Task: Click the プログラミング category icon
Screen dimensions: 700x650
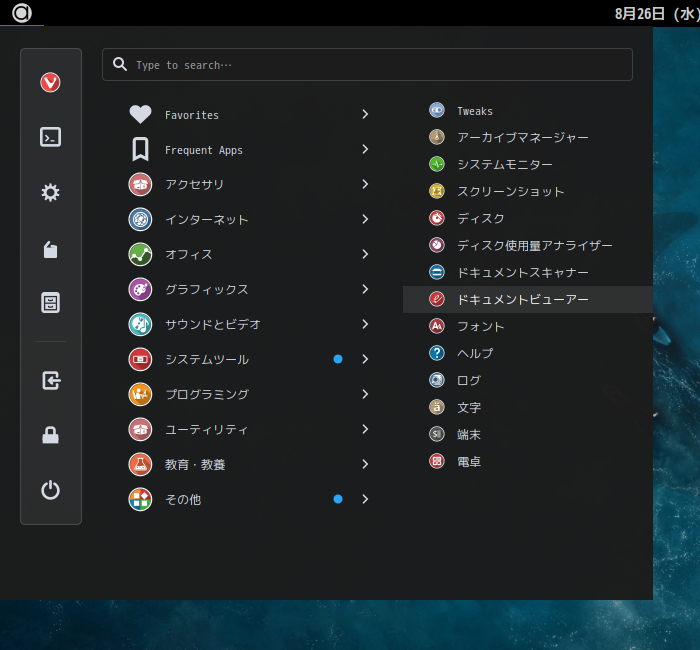Action: click(140, 395)
